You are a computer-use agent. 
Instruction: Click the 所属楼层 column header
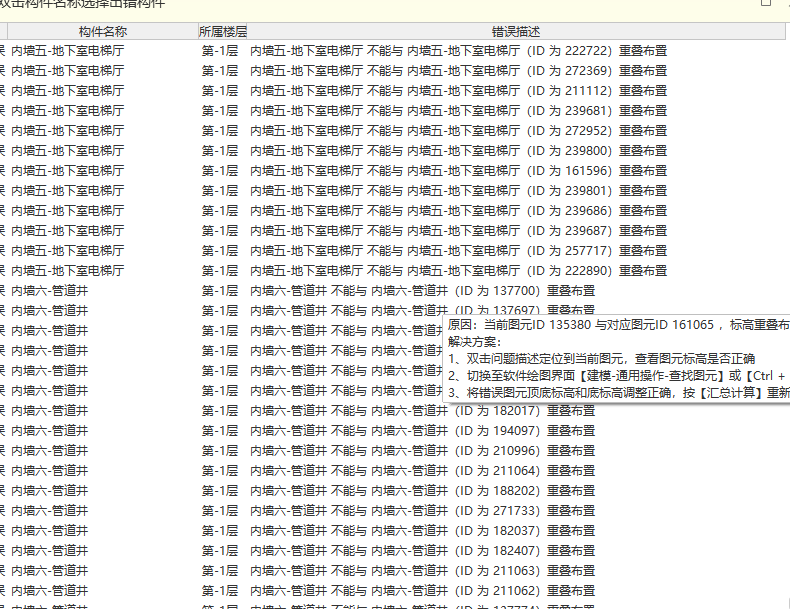click(x=223, y=32)
